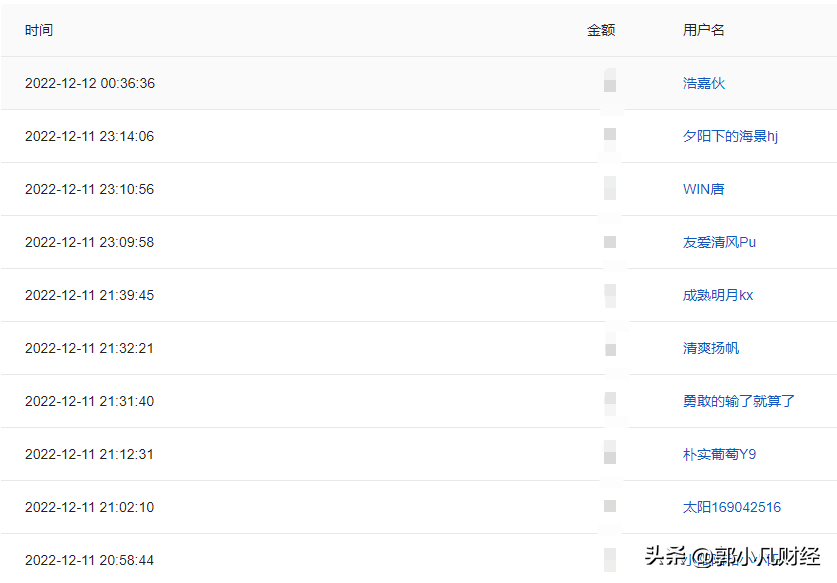Select timestamp 2022-12-11 20:58:44
Screen dimensions: 837x583
89,560
